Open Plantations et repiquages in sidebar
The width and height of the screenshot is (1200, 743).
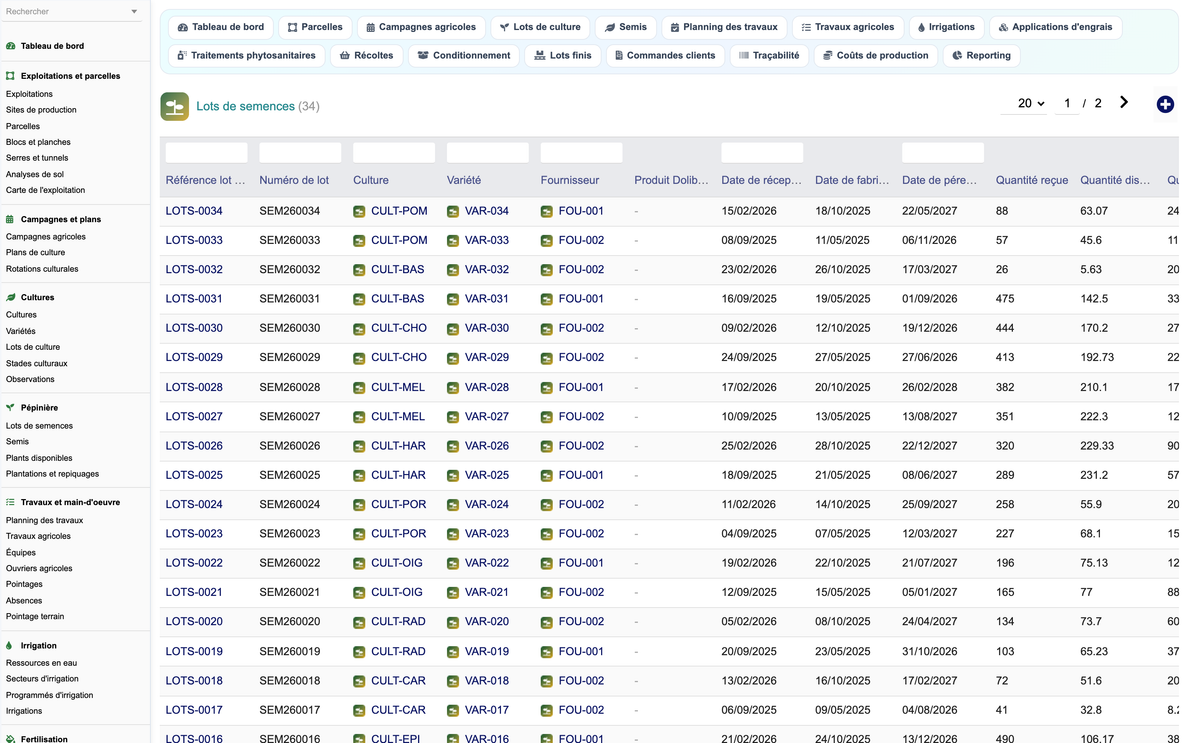click(52, 474)
